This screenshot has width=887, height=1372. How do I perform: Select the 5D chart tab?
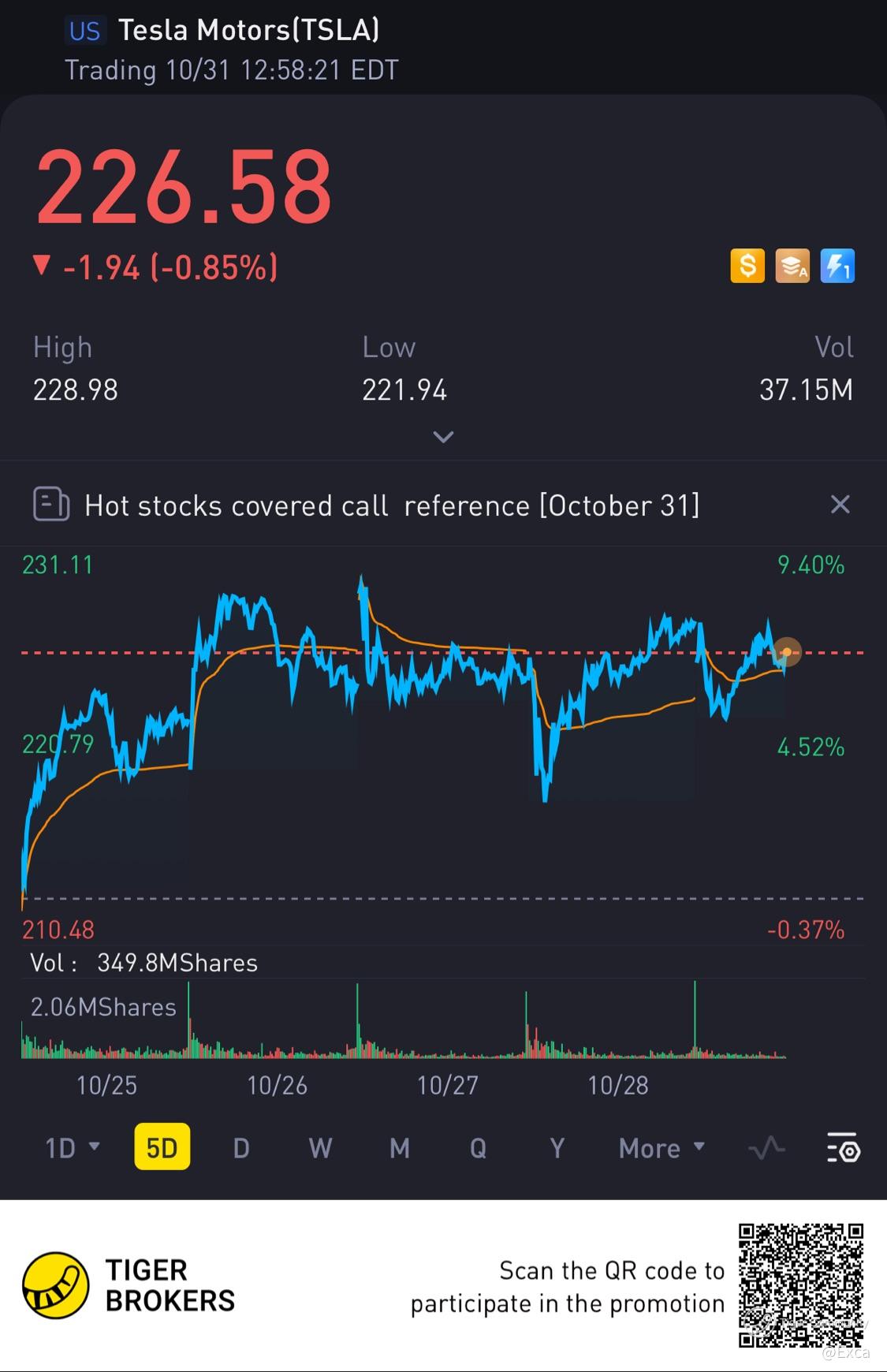tap(162, 1147)
